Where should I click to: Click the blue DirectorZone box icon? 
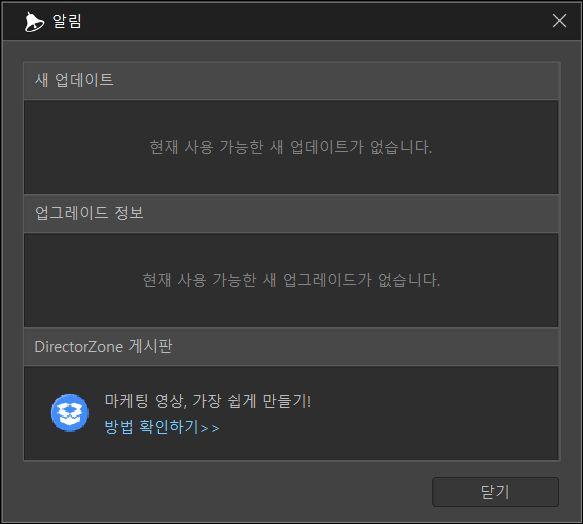click(x=70, y=413)
